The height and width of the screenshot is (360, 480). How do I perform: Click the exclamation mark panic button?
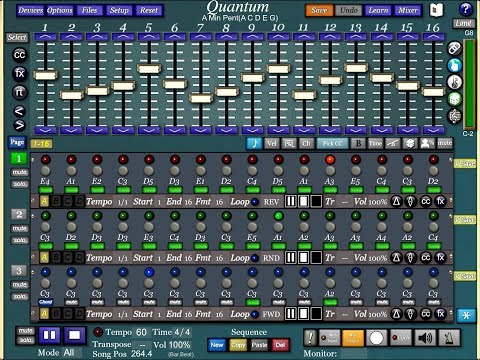click(x=310, y=338)
